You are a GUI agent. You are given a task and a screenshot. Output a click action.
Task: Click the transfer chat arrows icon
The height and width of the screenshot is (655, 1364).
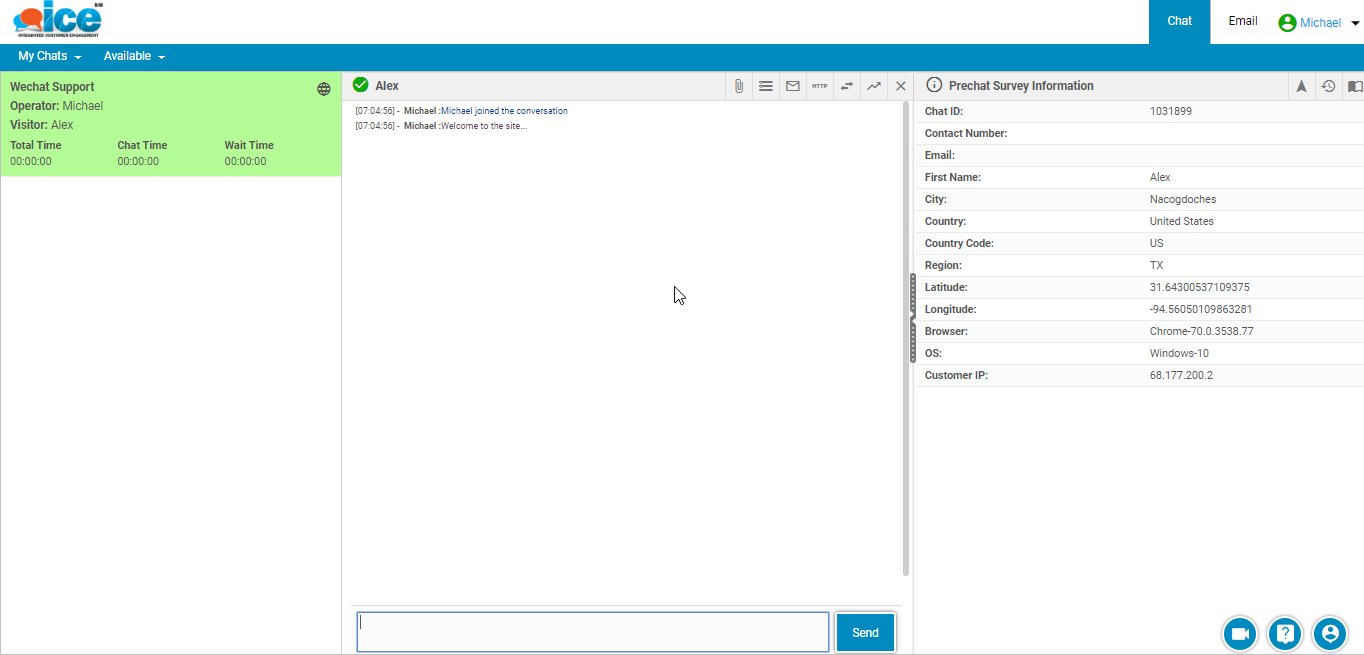click(847, 86)
